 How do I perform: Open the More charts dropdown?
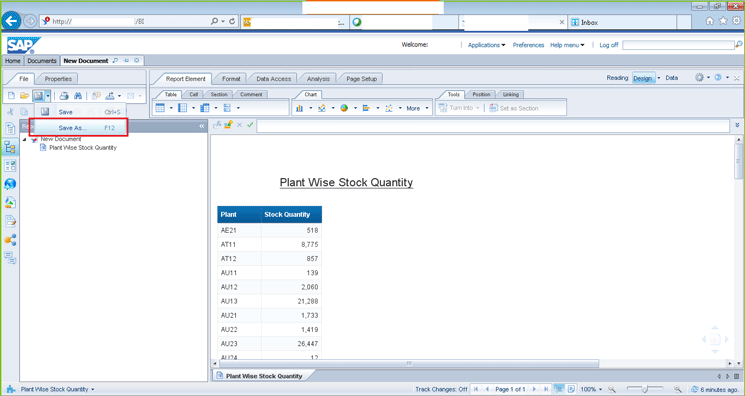pyautogui.click(x=418, y=108)
